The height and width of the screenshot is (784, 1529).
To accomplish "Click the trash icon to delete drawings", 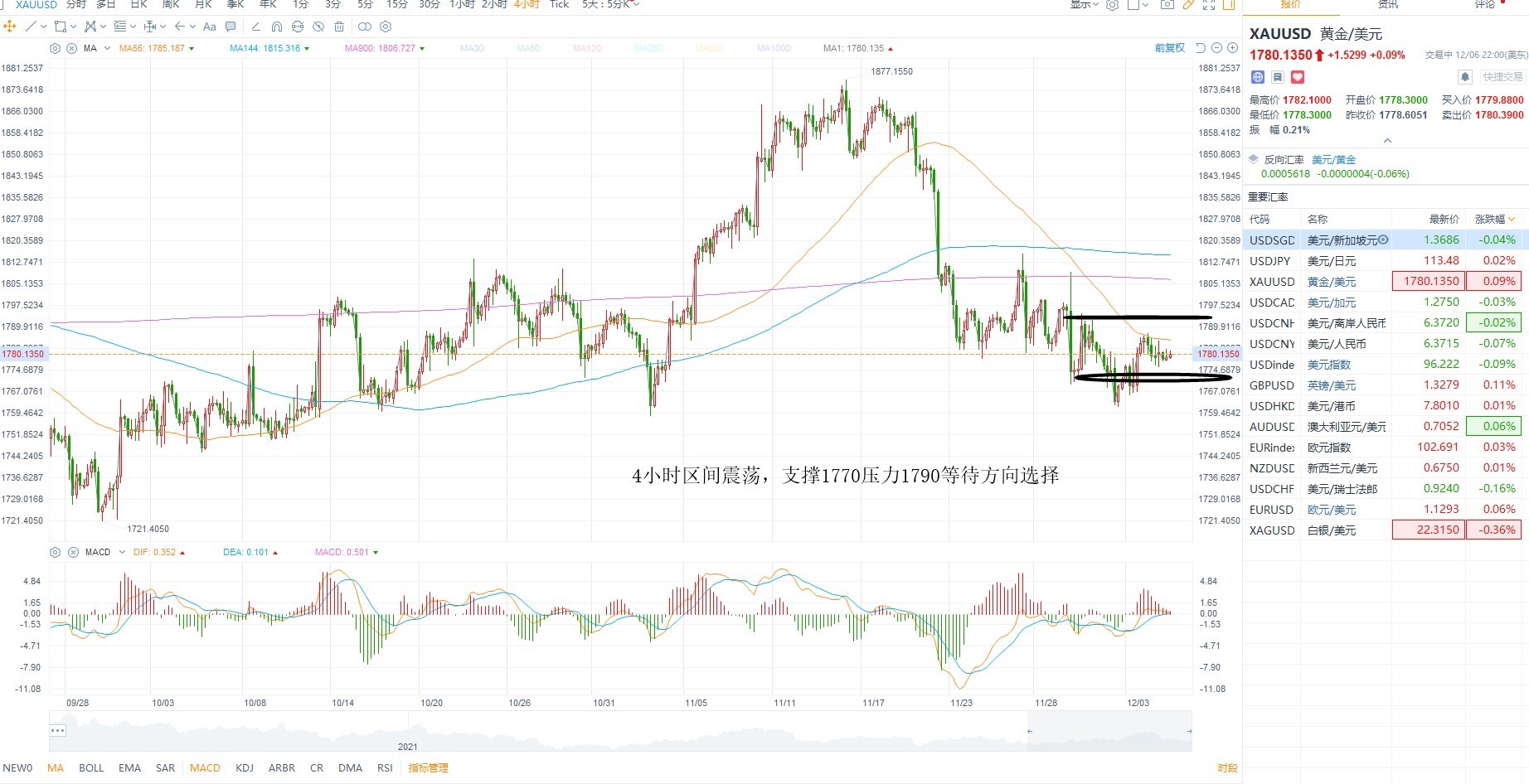I will pos(339,27).
